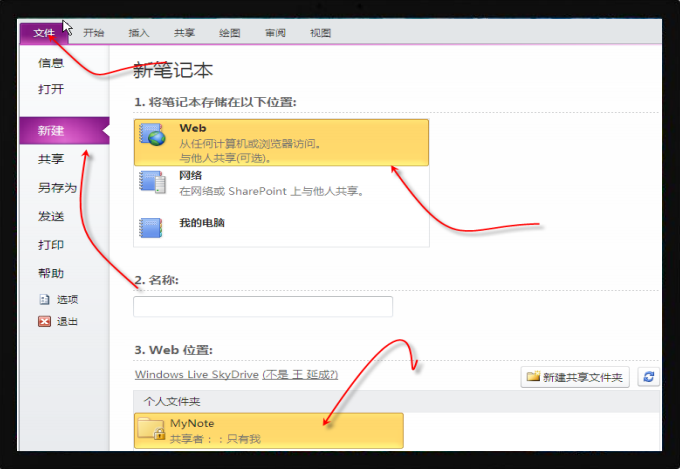
Task: Click the locked MyNote folder icon
Action: tap(151, 429)
